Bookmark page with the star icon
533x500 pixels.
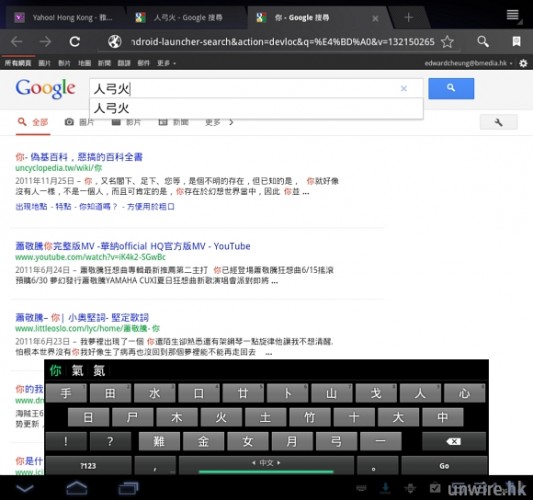[x=447, y=42]
